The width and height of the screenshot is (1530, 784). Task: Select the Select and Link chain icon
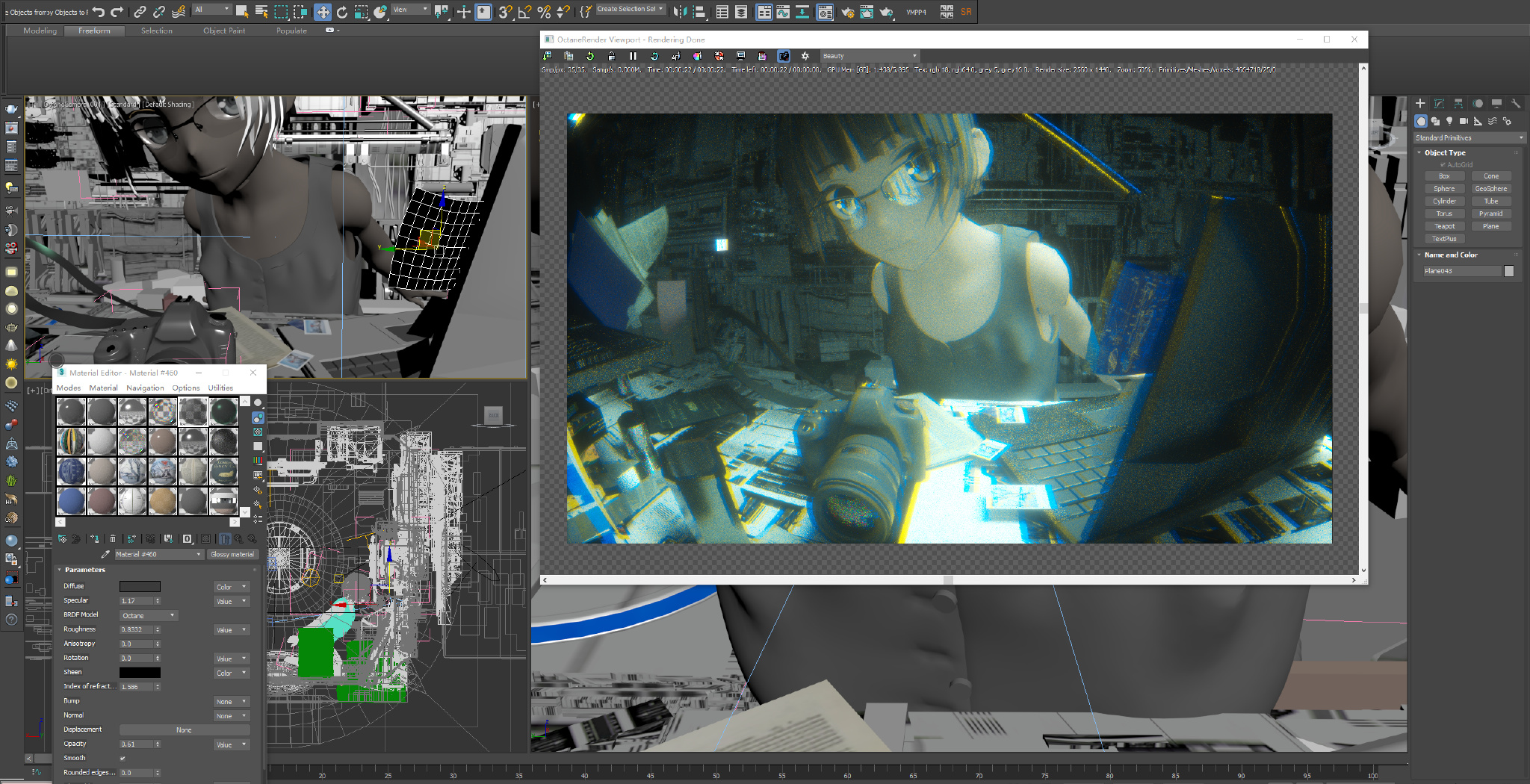point(140,12)
